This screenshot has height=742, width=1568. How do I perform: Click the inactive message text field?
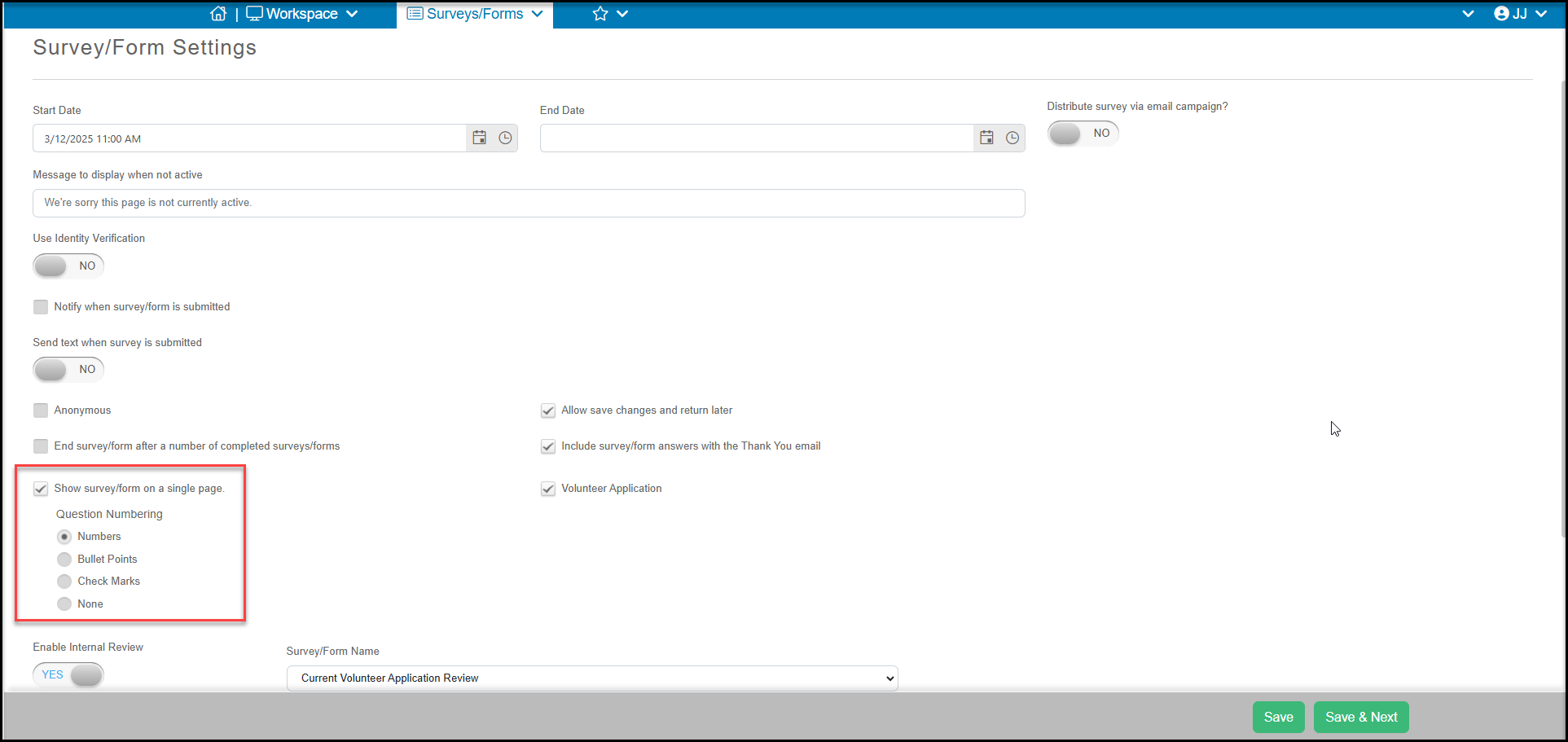coord(529,203)
